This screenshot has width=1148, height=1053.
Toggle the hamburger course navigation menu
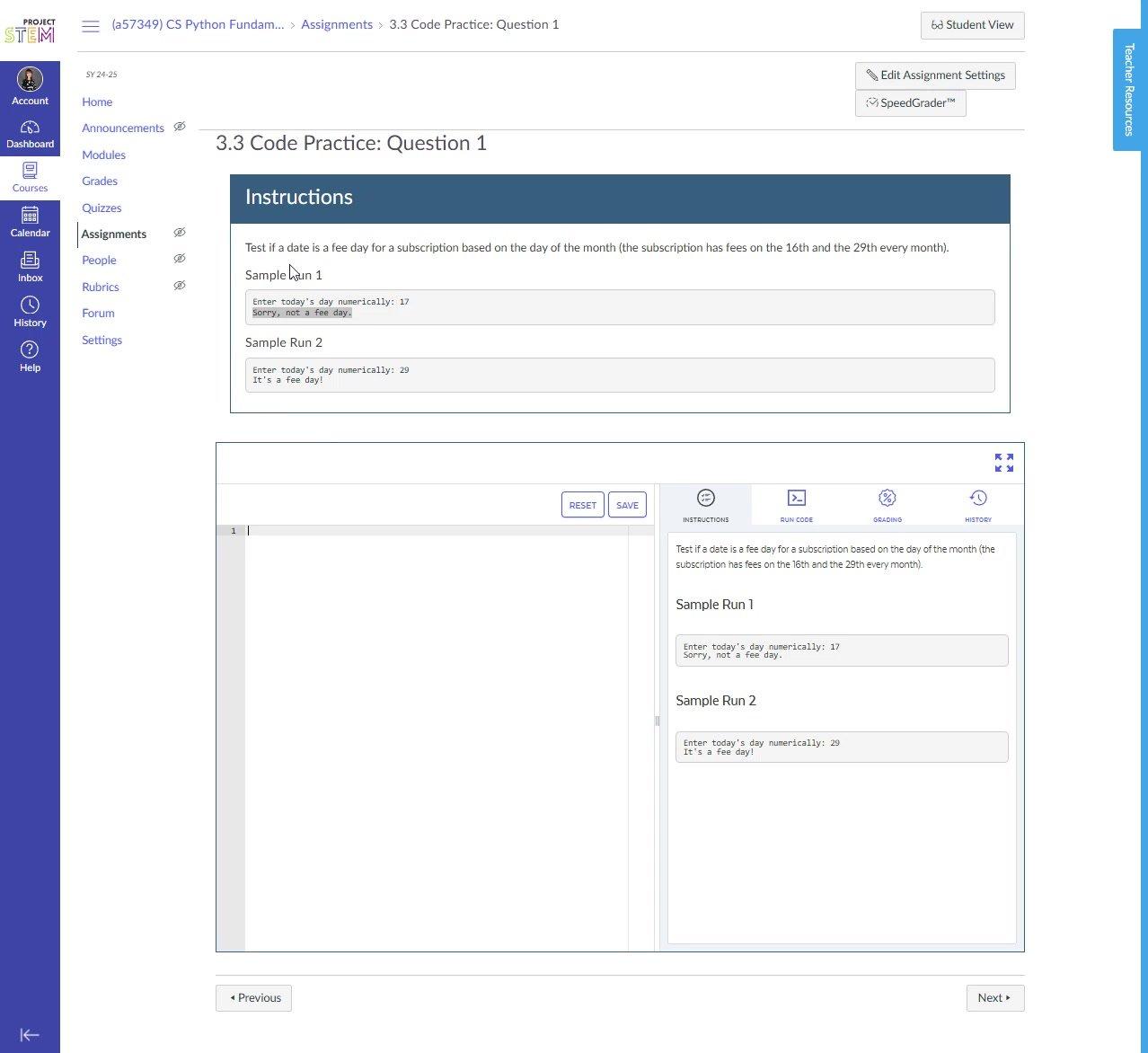coord(91,26)
